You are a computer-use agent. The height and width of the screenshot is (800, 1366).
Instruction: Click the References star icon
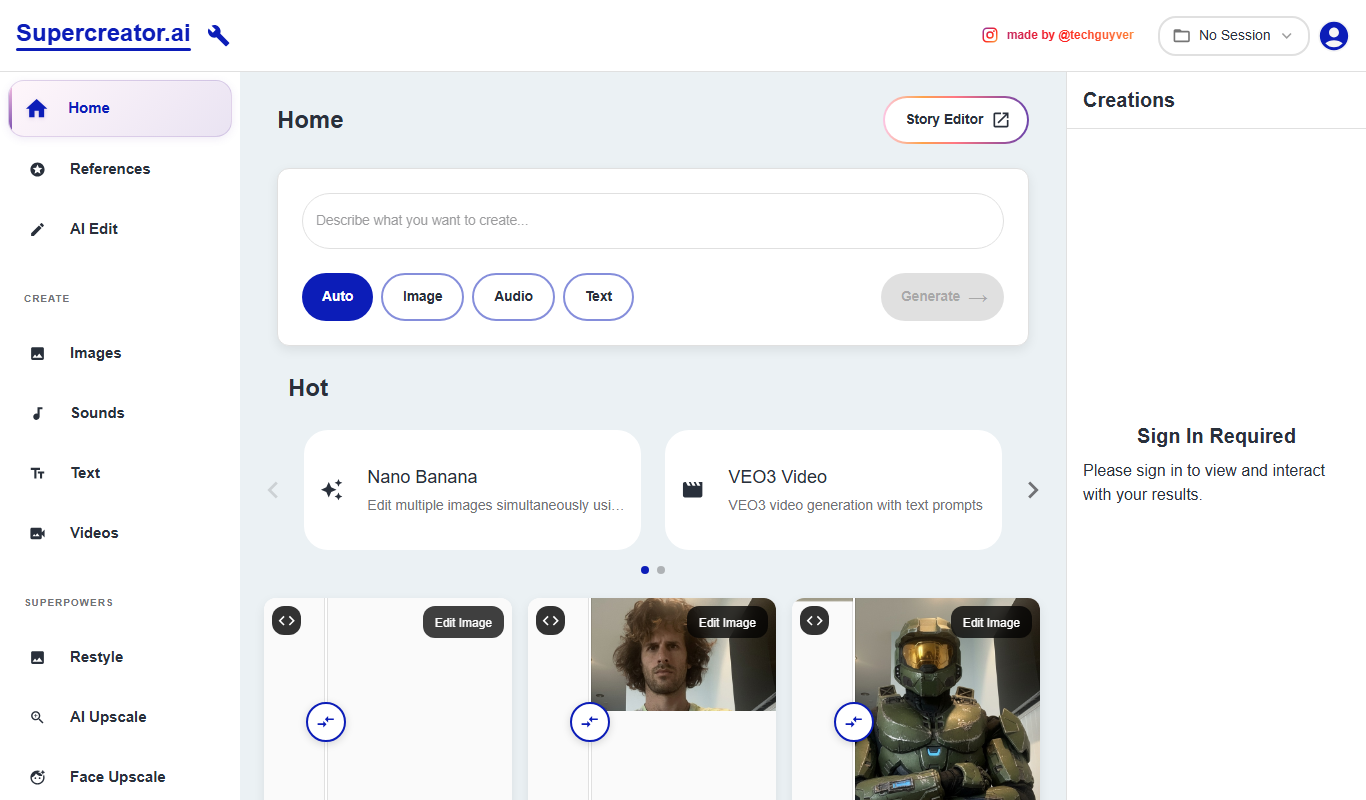pos(38,169)
